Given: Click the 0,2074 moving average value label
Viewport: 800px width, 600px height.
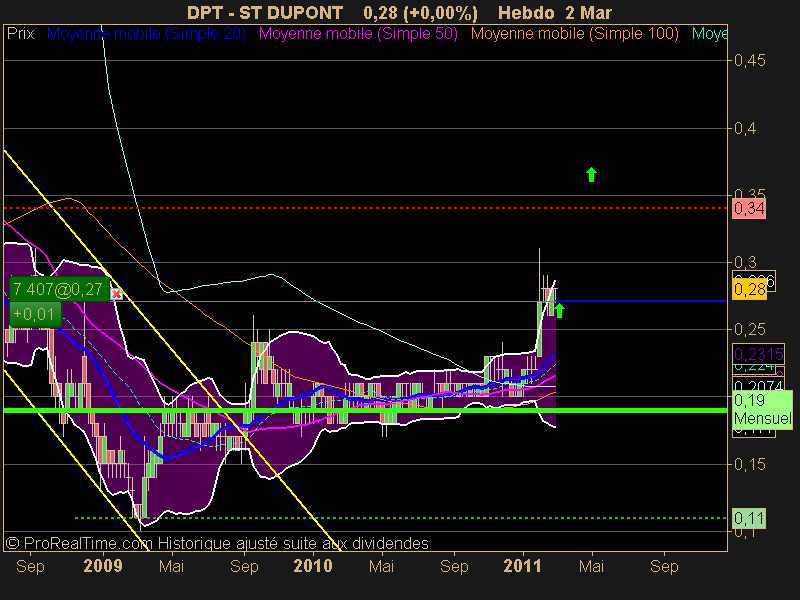Looking at the screenshot, I should coord(758,386).
